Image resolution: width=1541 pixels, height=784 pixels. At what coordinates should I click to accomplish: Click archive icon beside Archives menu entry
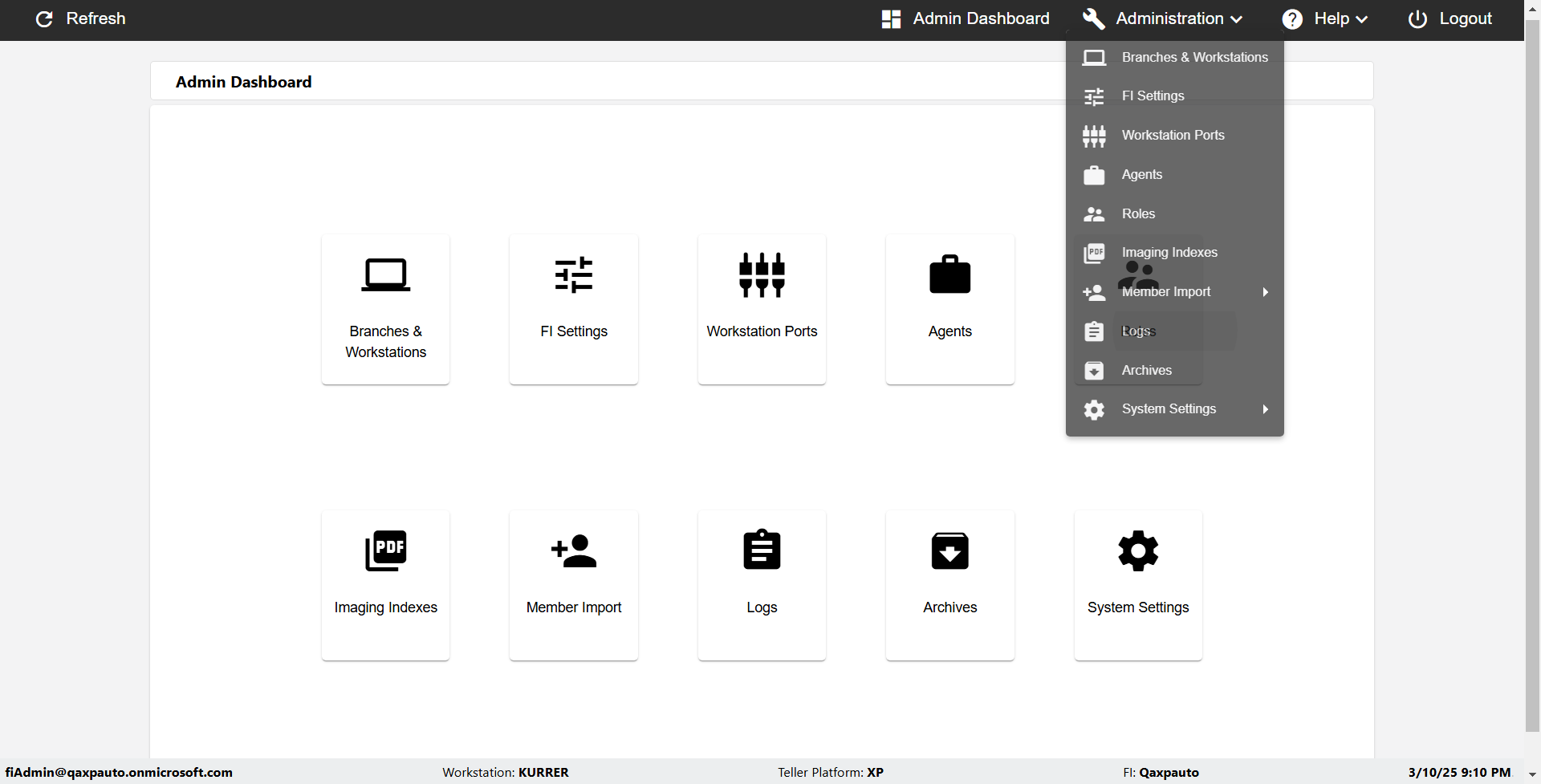[1094, 371]
